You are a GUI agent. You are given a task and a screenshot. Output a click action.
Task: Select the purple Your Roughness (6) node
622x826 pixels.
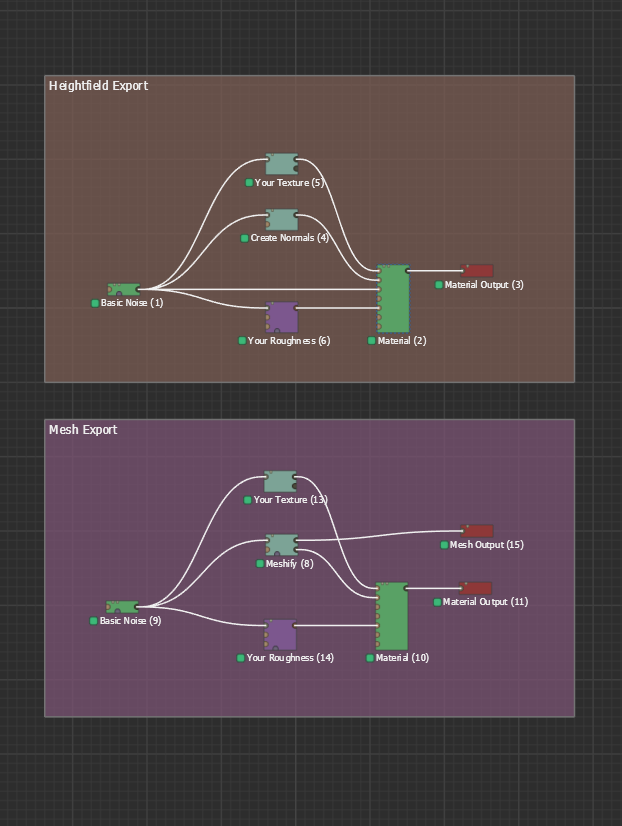(282, 317)
